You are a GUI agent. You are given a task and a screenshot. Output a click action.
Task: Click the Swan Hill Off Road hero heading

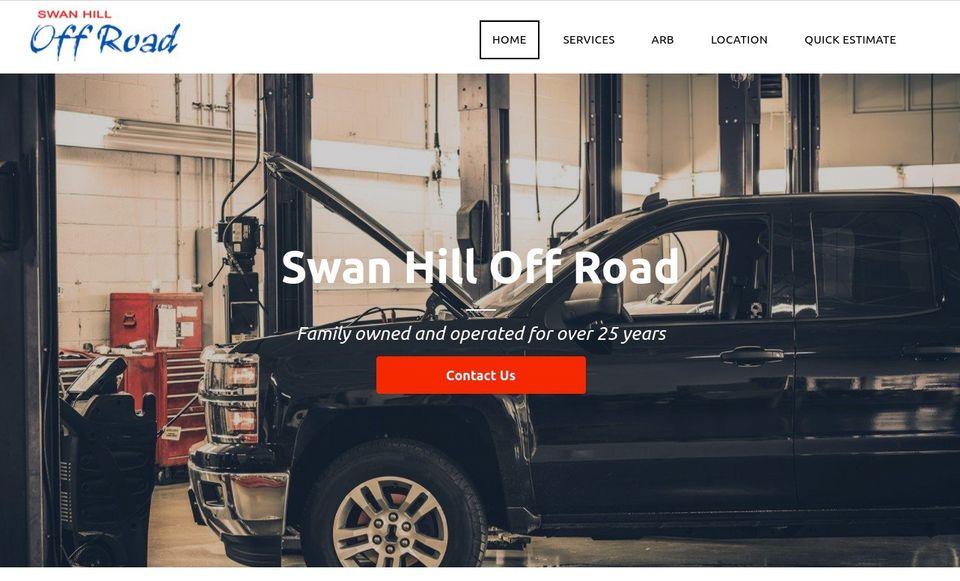[x=481, y=268]
